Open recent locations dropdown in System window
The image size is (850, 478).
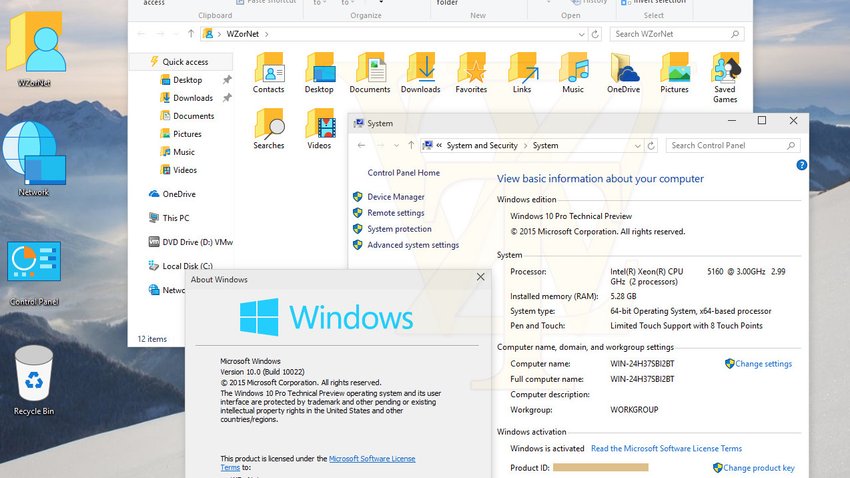(396, 145)
